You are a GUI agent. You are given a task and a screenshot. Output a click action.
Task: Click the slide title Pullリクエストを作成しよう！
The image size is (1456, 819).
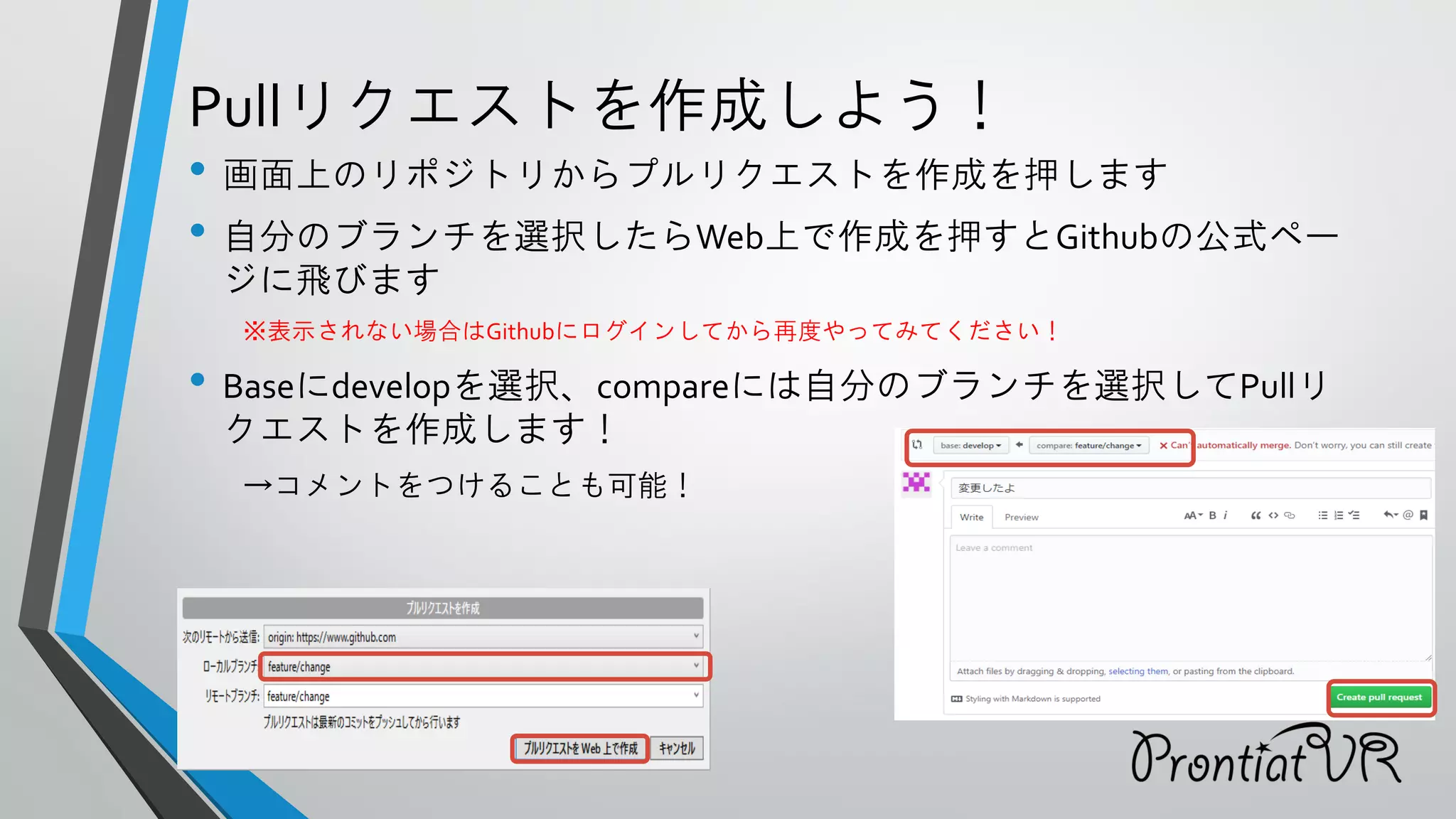[x=591, y=106]
